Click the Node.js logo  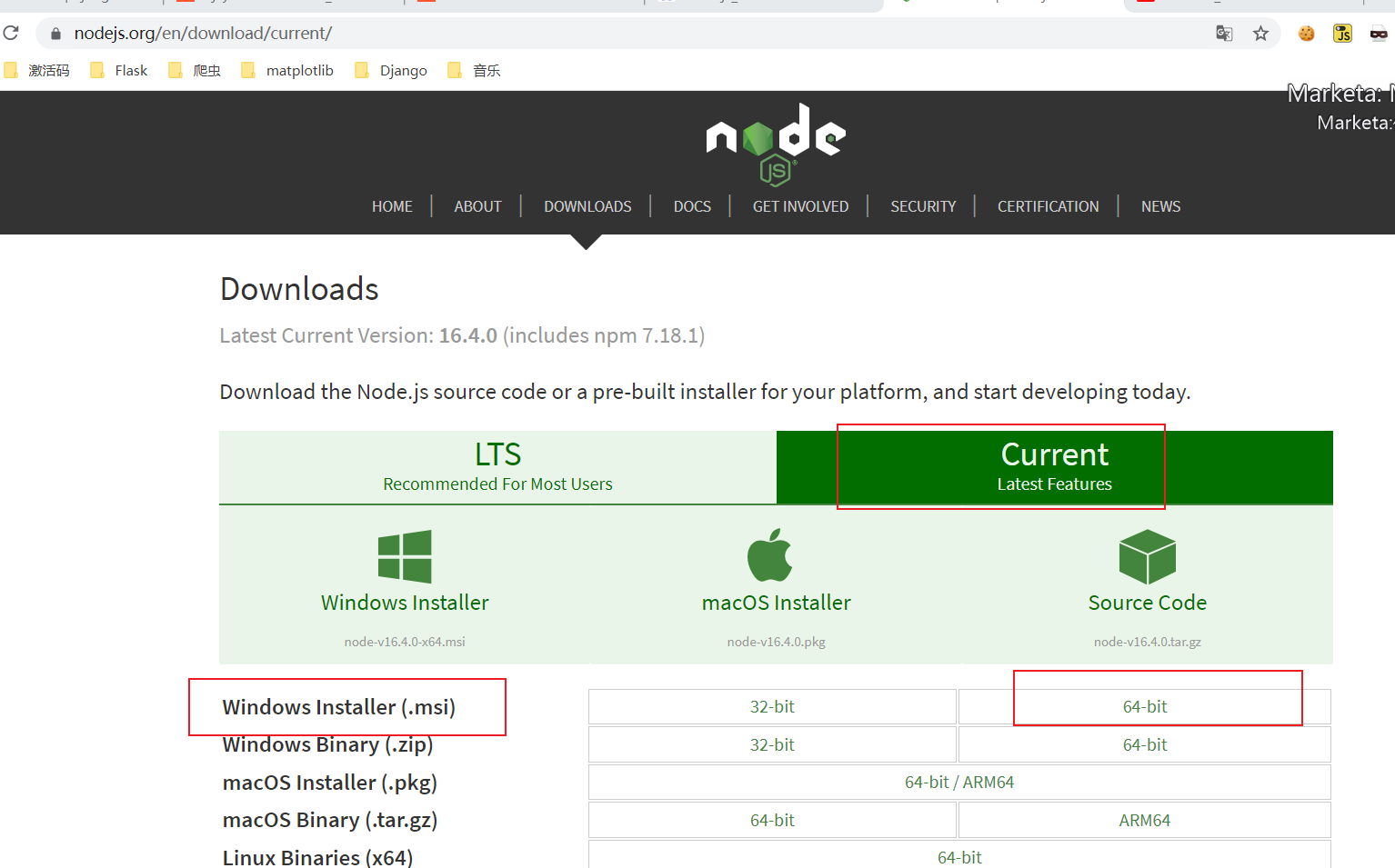click(776, 144)
